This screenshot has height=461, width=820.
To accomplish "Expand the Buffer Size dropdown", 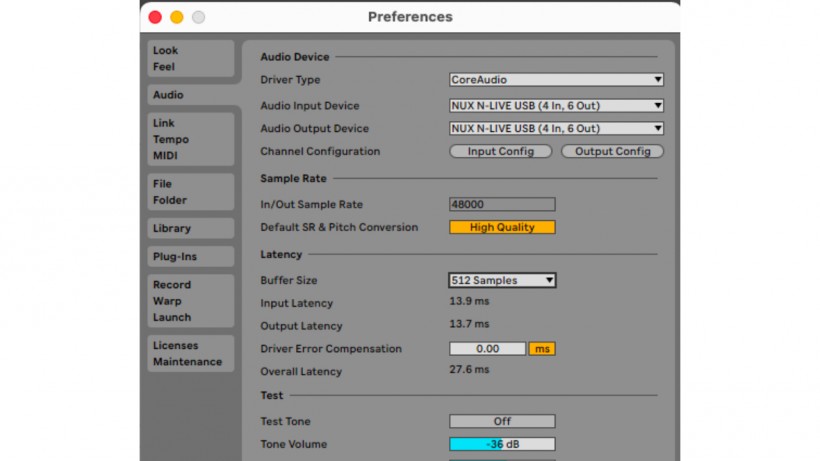I will (x=502, y=281).
